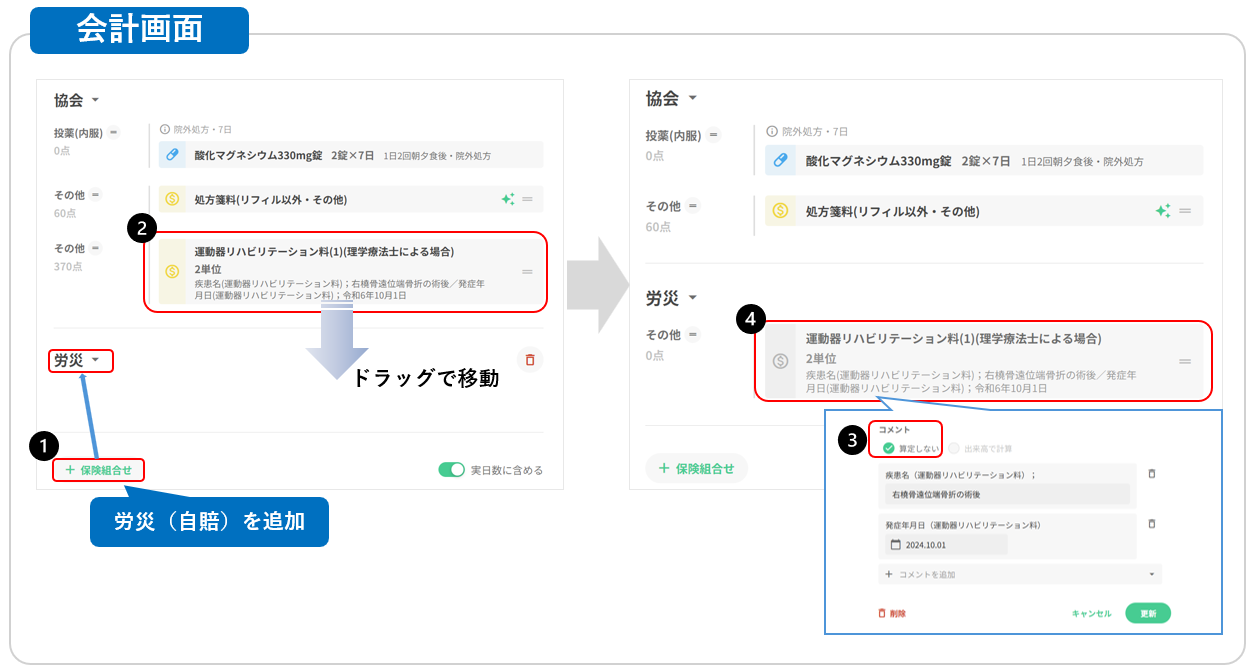
Task: Click the pill icon in right screen's 酸化マグネシウム row
Action: pyautogui.click(x=781, y=160)
